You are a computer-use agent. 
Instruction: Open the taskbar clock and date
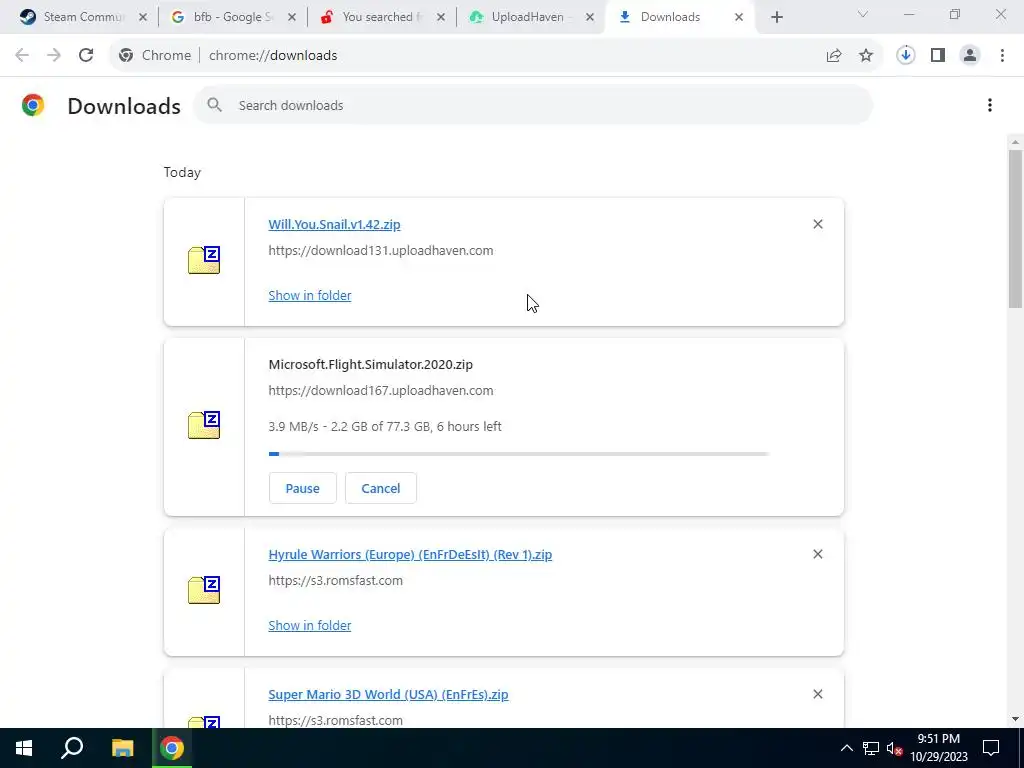pos(938,748)
